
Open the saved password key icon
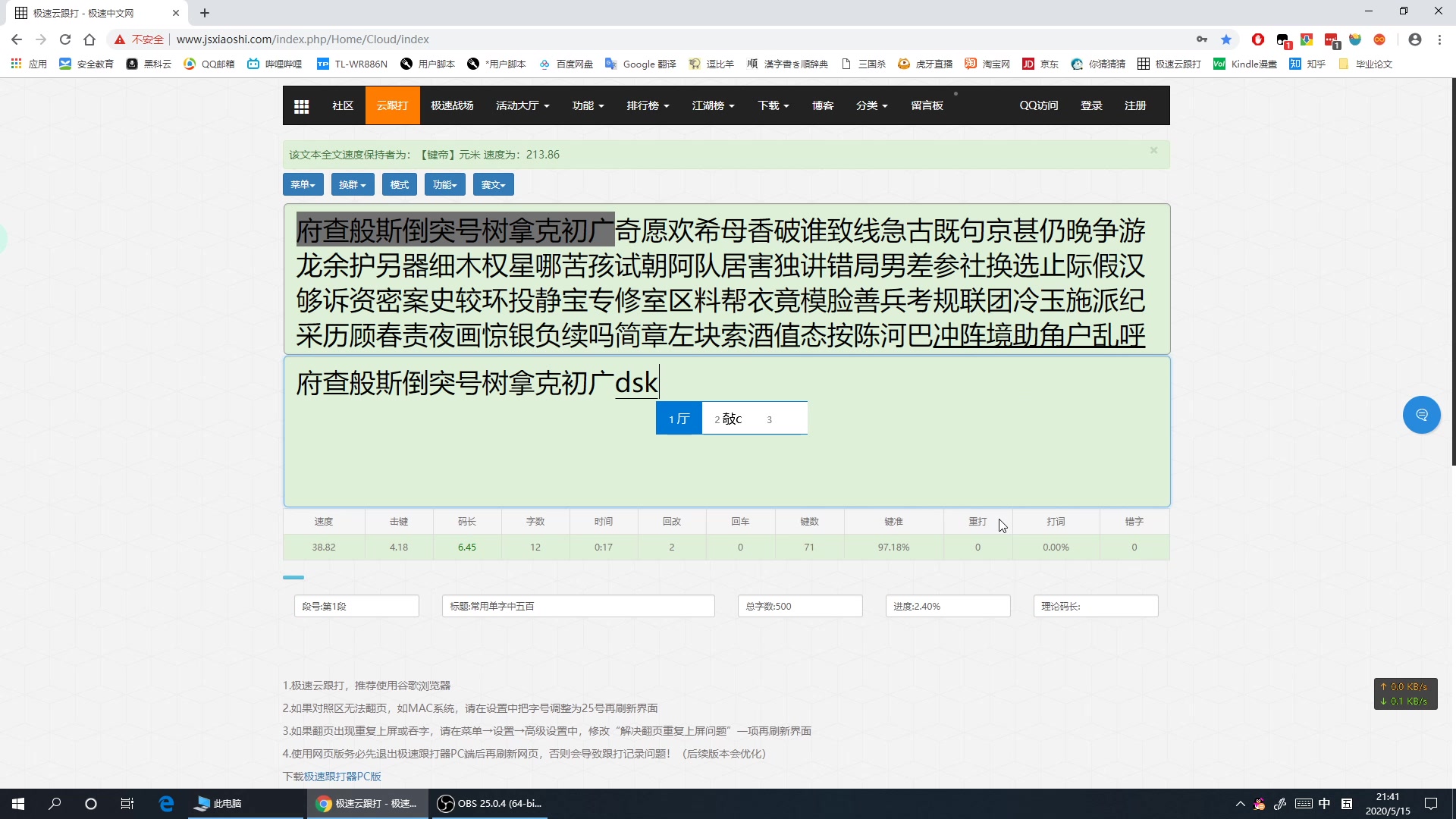1202,39
